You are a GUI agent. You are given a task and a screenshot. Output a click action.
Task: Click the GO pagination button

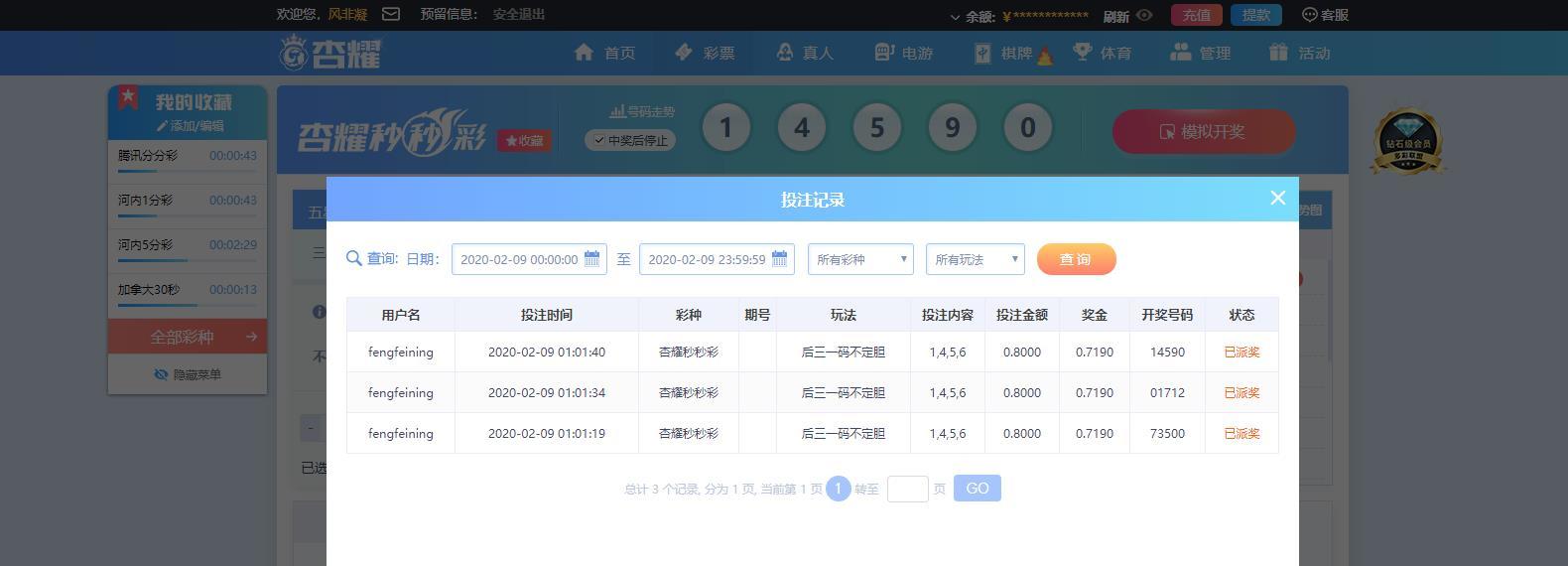coord(978,489)
